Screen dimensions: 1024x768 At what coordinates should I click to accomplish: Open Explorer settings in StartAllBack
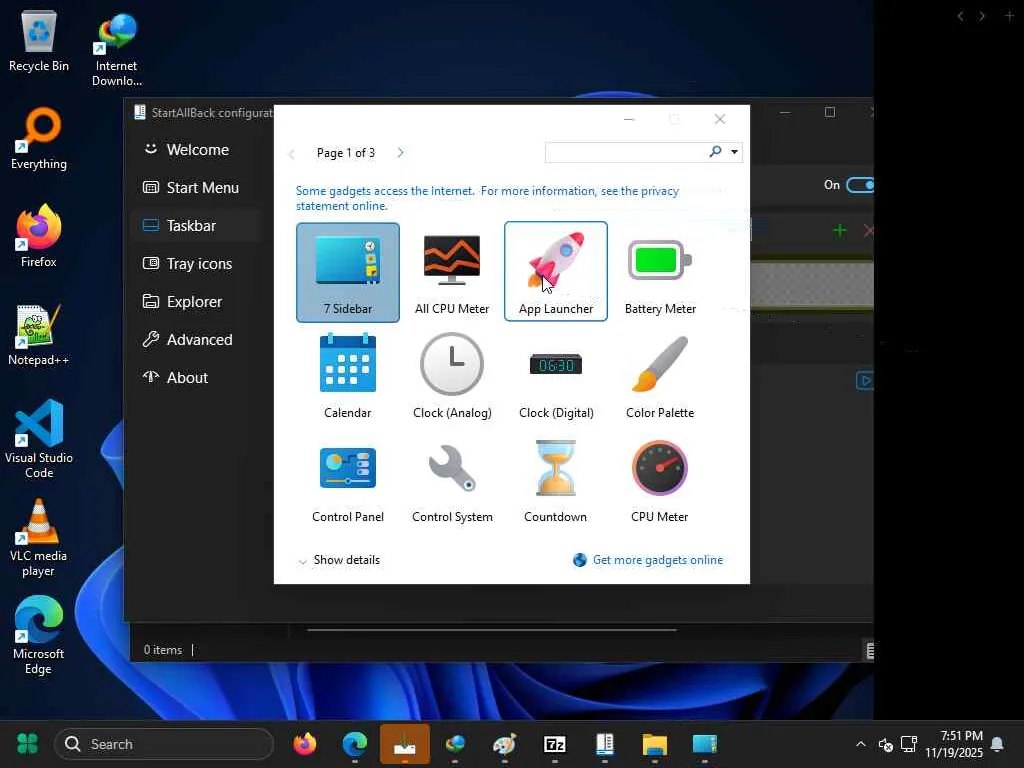pyautogui.click(x=197, y=301)
